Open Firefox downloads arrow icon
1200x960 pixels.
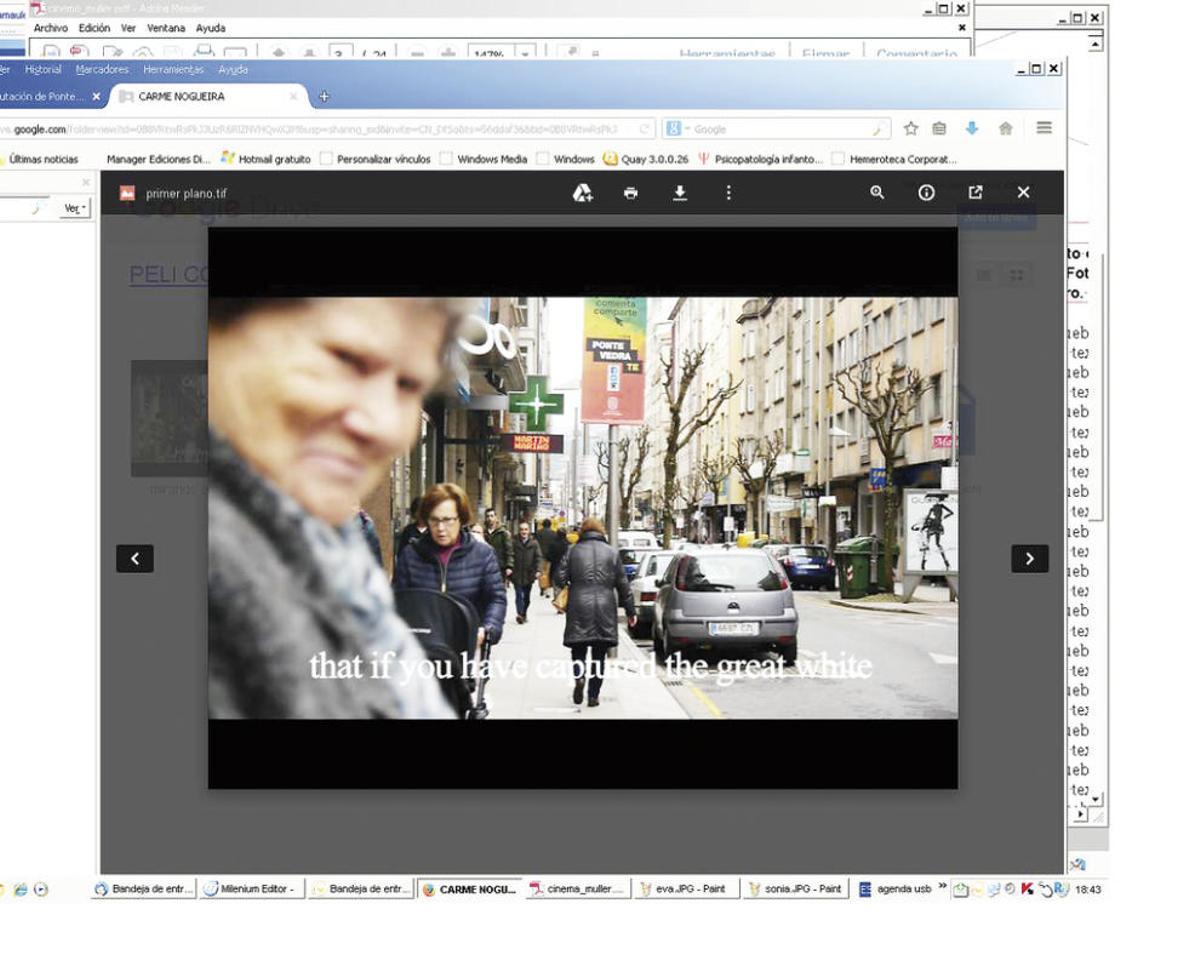(971, 128)
